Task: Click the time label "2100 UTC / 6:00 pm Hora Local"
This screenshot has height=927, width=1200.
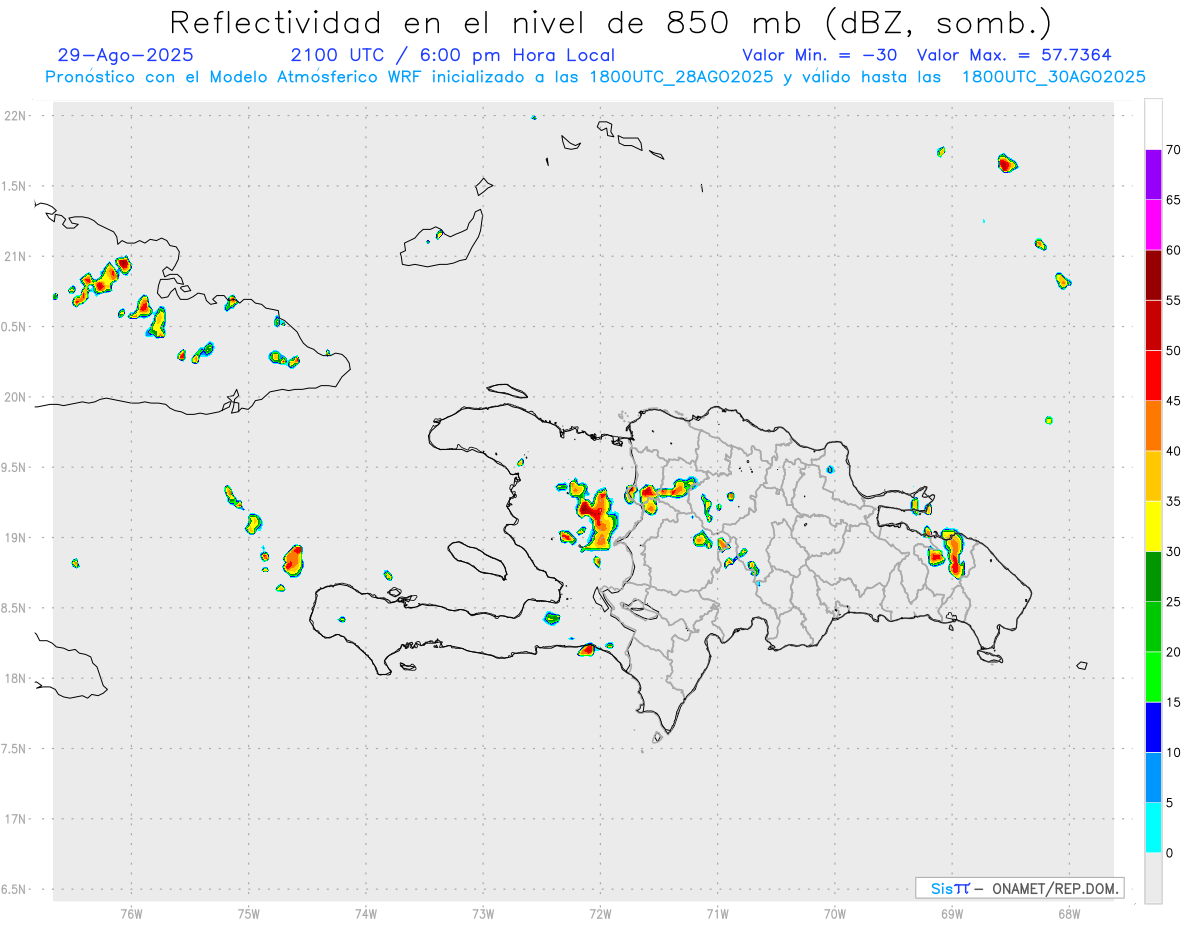Action: pyautogui.click(x=452, y=55)
